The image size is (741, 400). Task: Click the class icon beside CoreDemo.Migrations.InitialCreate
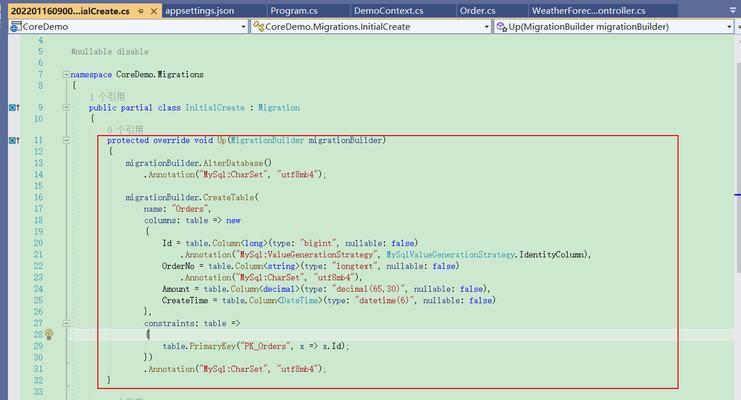258,26
